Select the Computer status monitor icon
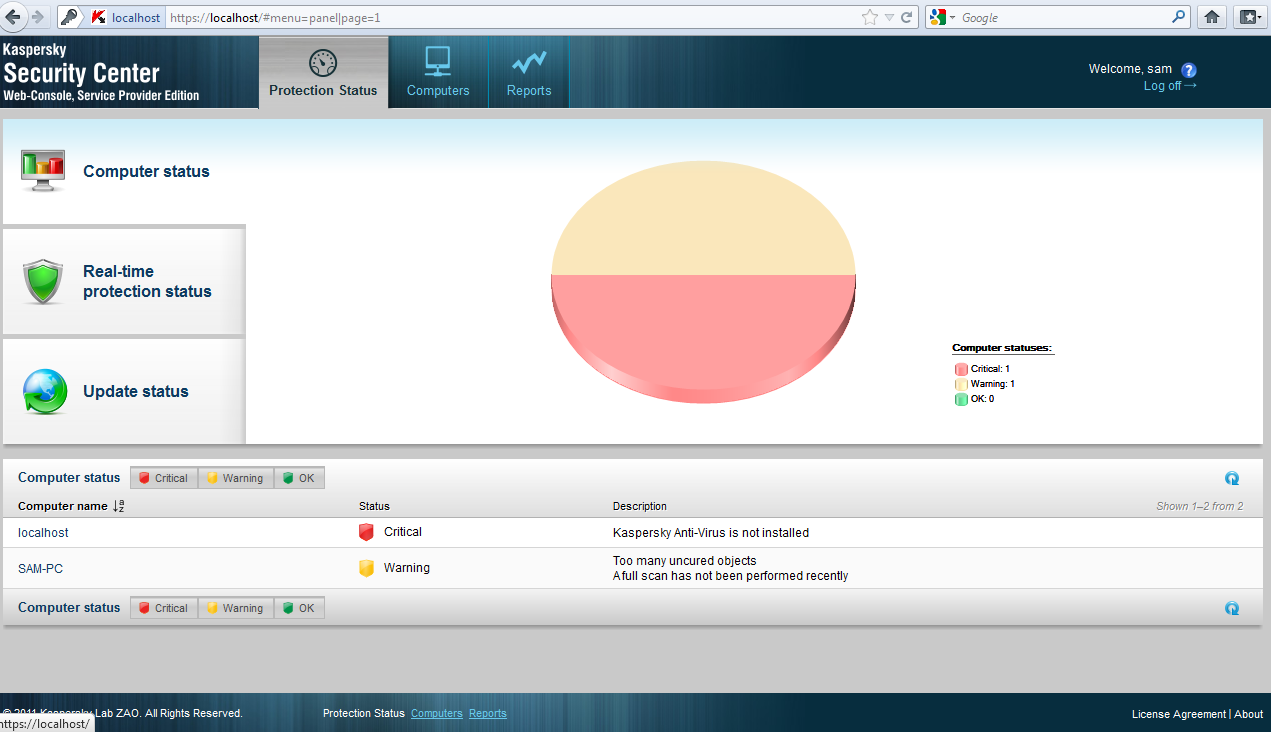 pyautogui.click(x=42, y=169)
